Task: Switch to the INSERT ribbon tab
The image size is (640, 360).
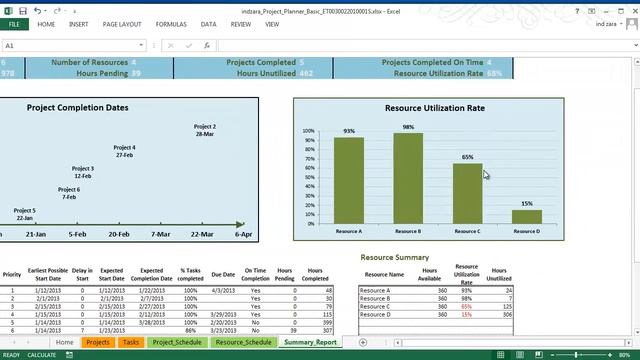Action: [x=78, y=24]
